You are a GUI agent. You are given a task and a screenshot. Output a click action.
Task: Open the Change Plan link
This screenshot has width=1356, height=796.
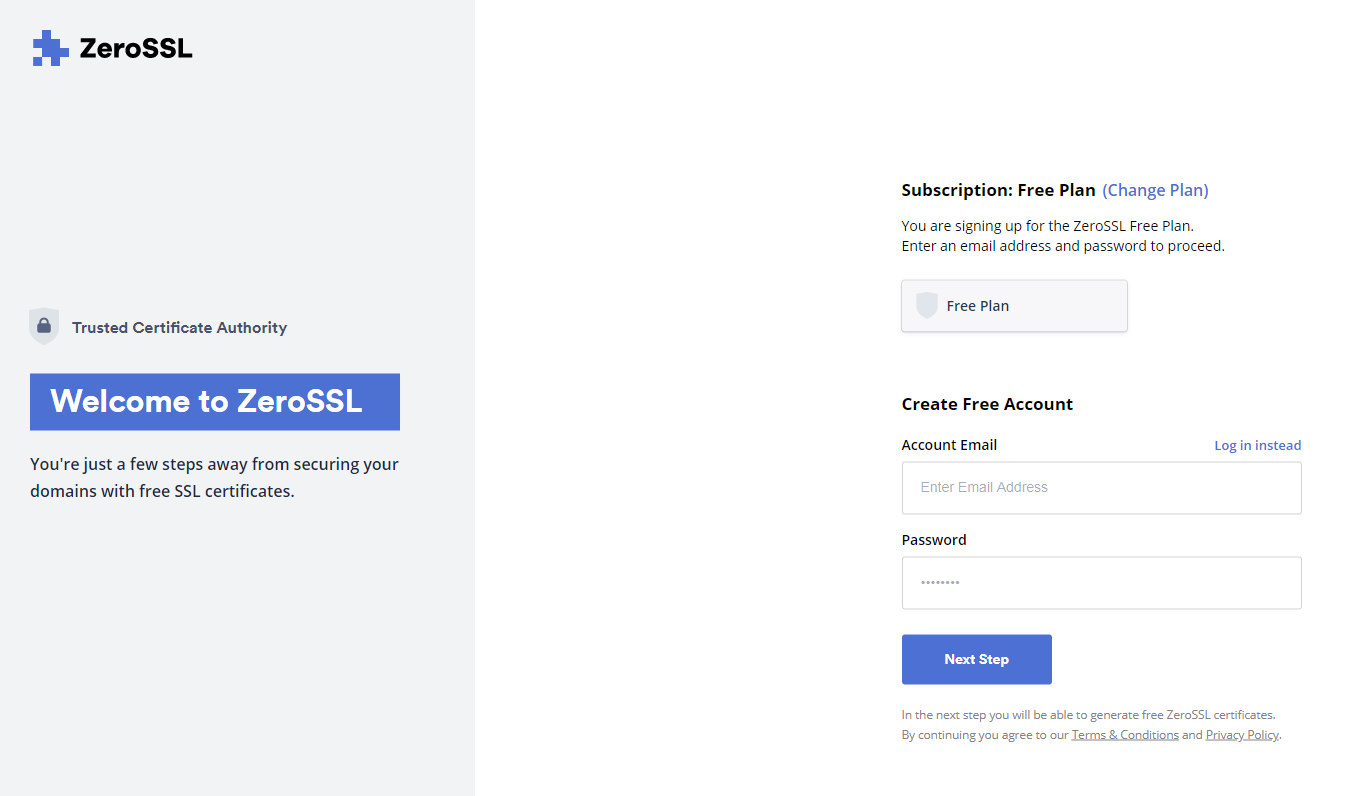(x=1155, y=190)
